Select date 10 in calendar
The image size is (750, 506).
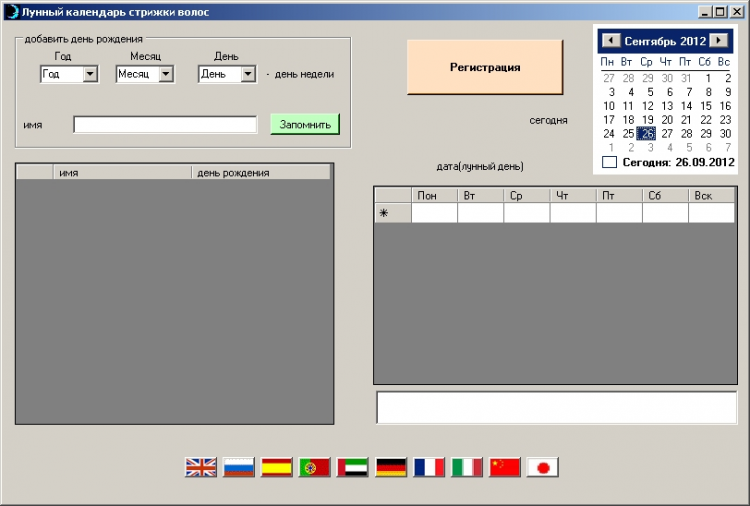608,106
